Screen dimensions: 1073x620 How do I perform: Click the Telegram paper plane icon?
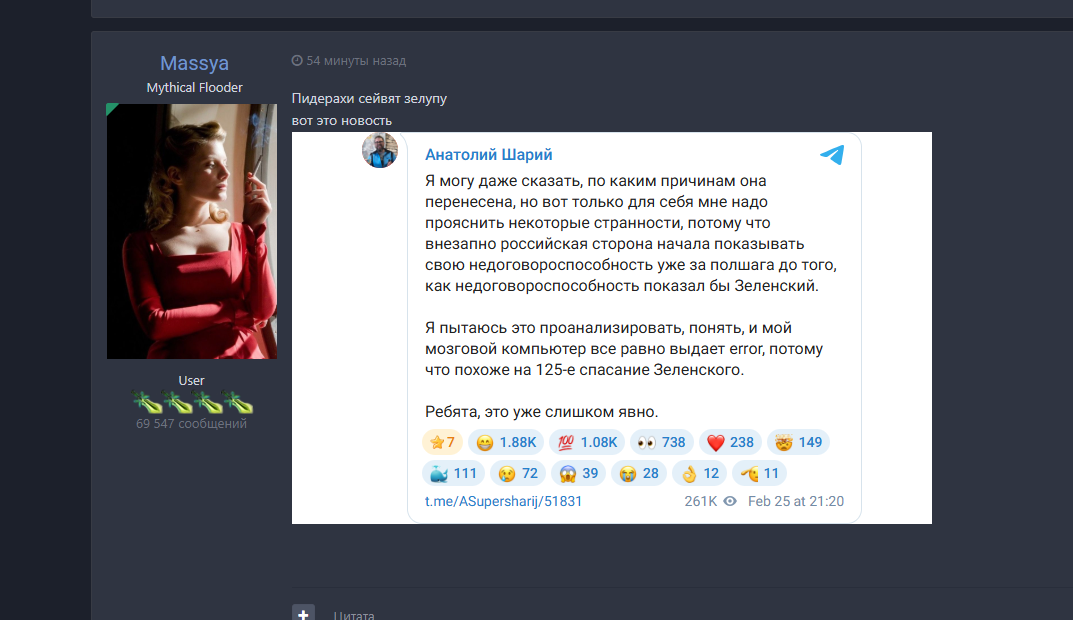click(x=832, y=155)
